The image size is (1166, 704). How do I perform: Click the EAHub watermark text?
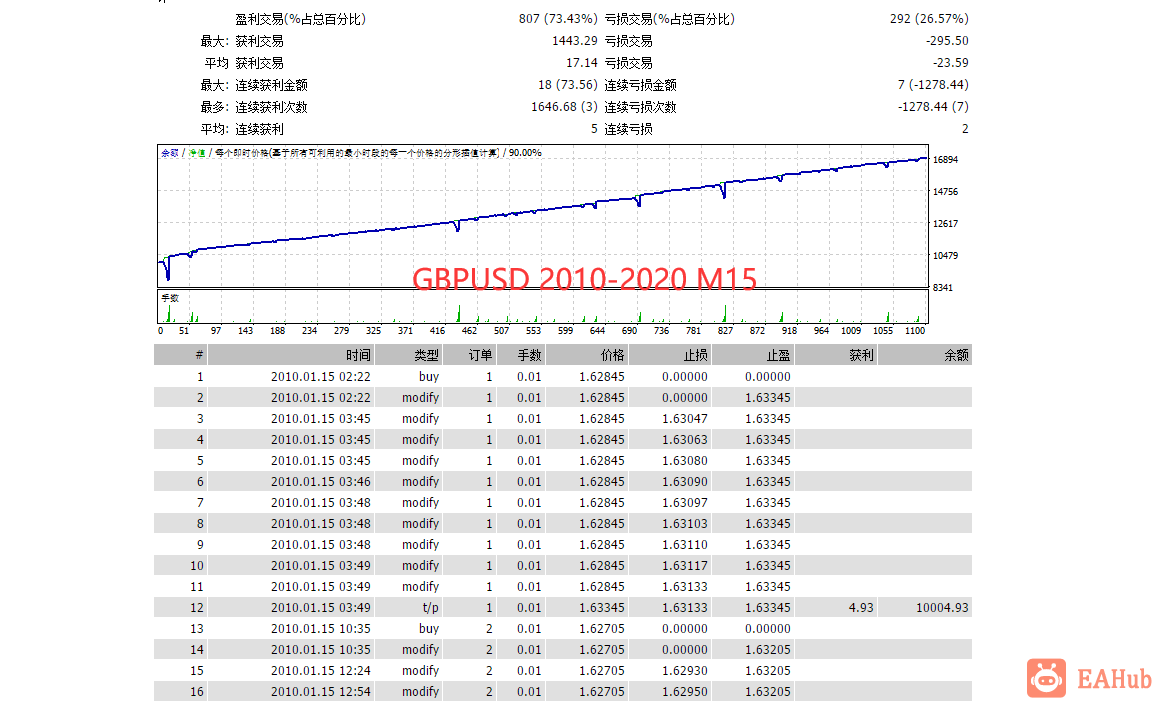1114,679
